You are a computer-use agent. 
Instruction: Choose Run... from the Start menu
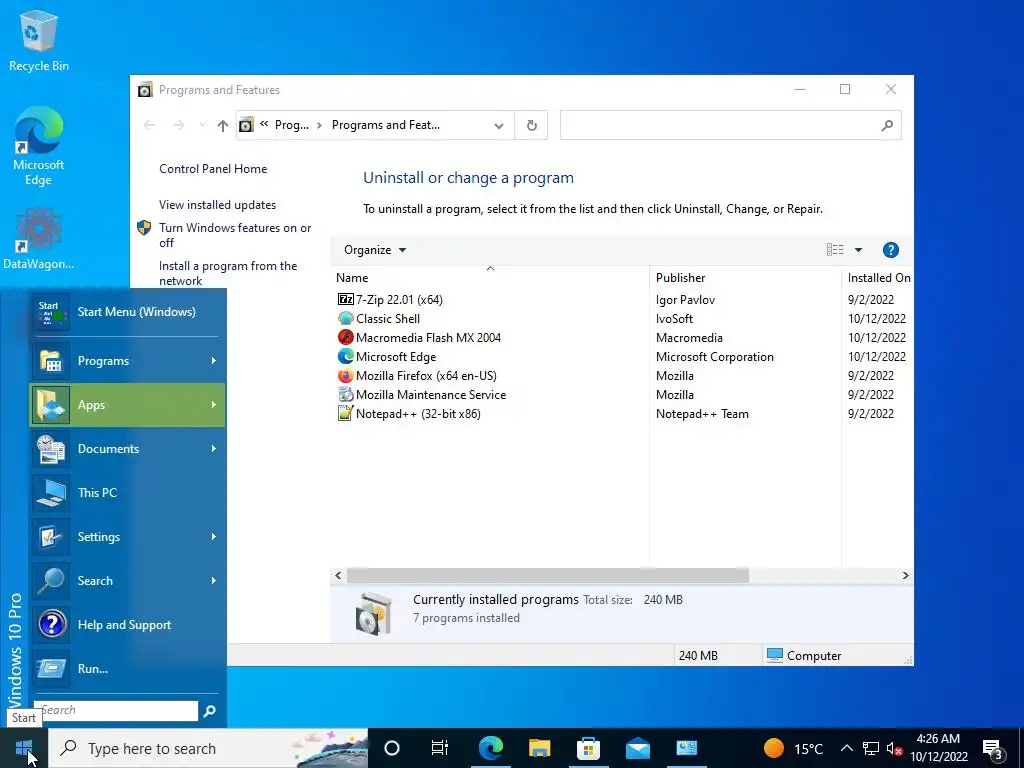pos(127,669)
